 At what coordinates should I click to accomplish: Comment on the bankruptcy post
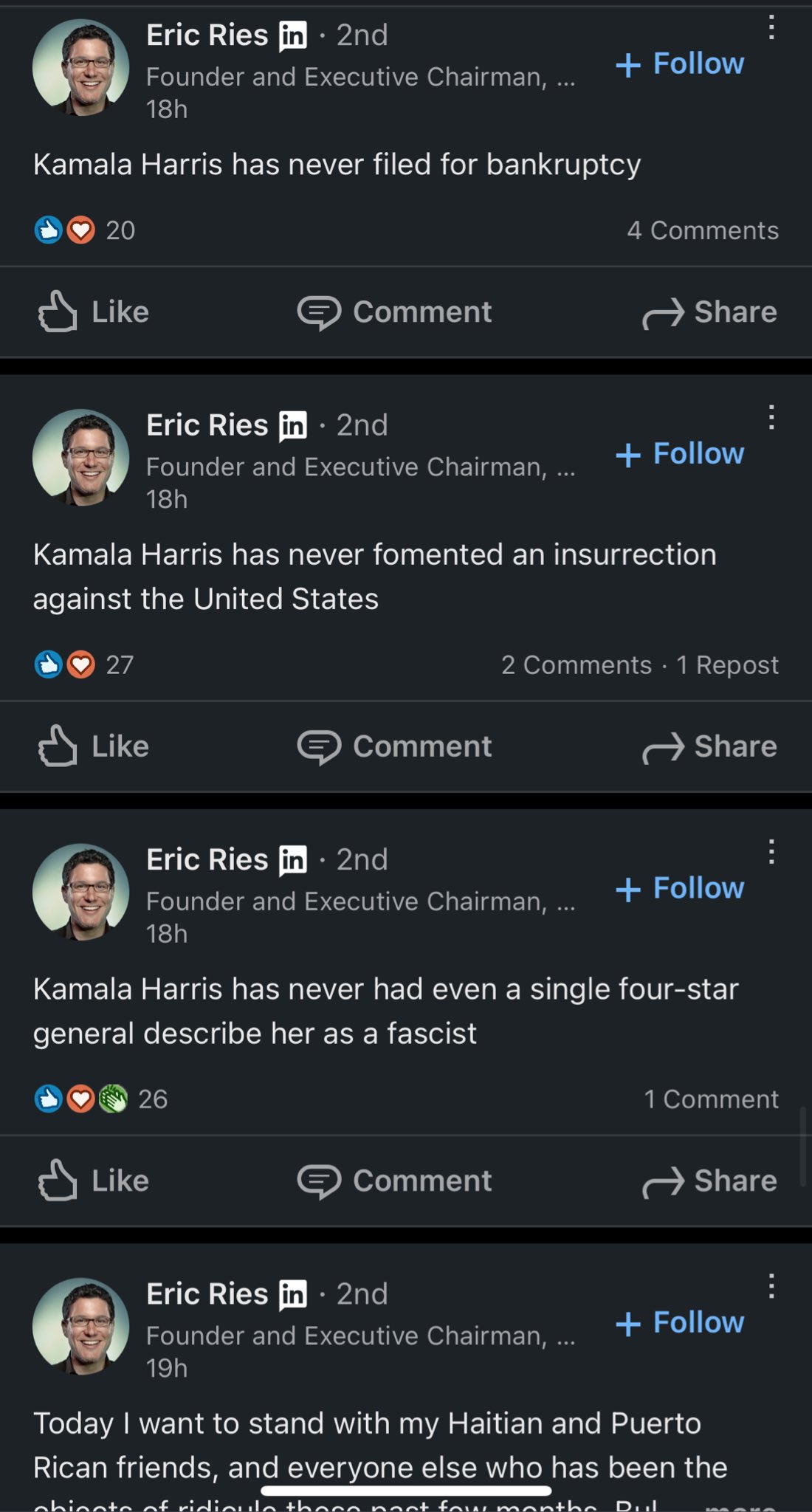coord(394,312)
